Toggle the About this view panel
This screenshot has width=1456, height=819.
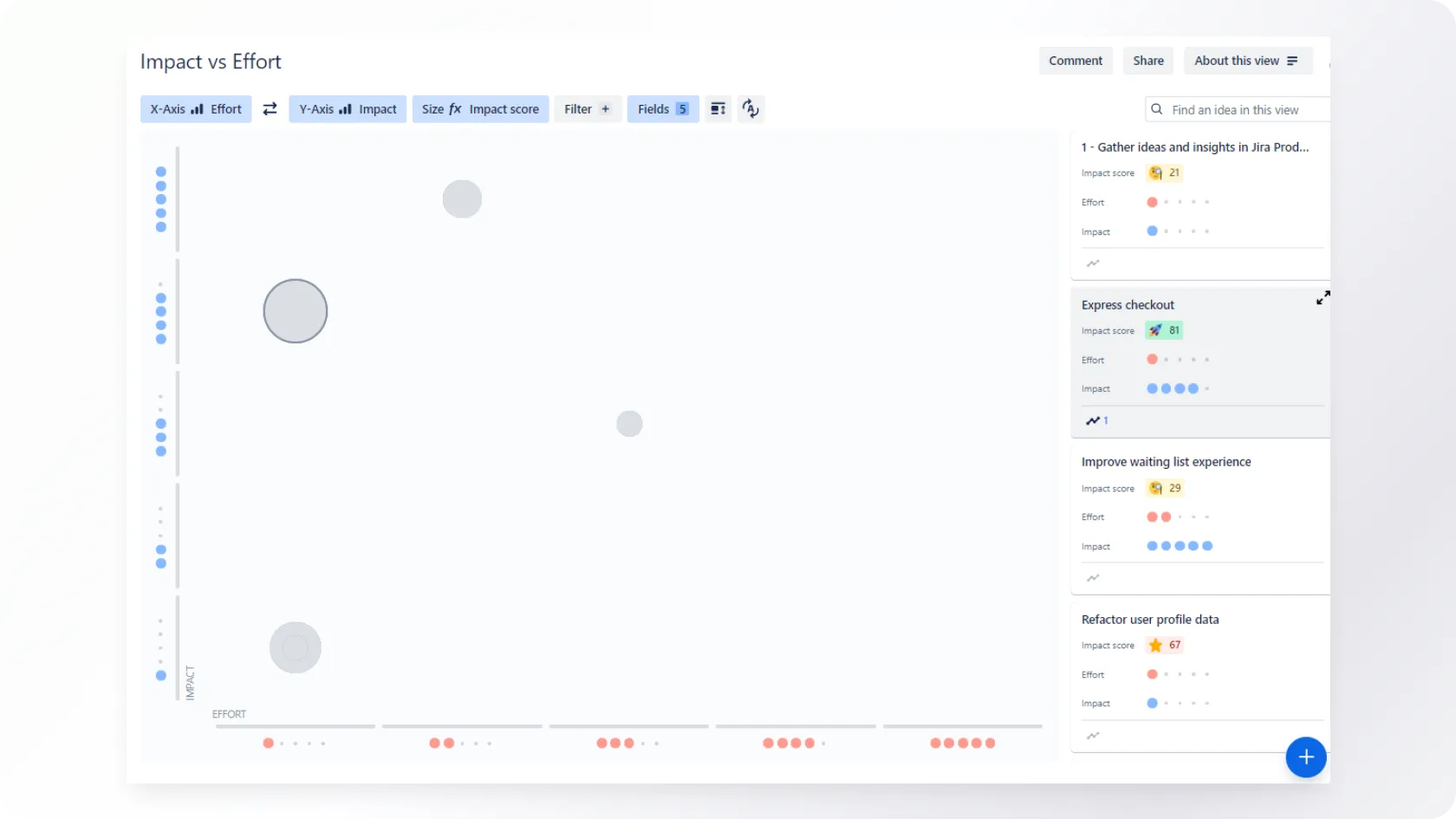[1246, 61]
